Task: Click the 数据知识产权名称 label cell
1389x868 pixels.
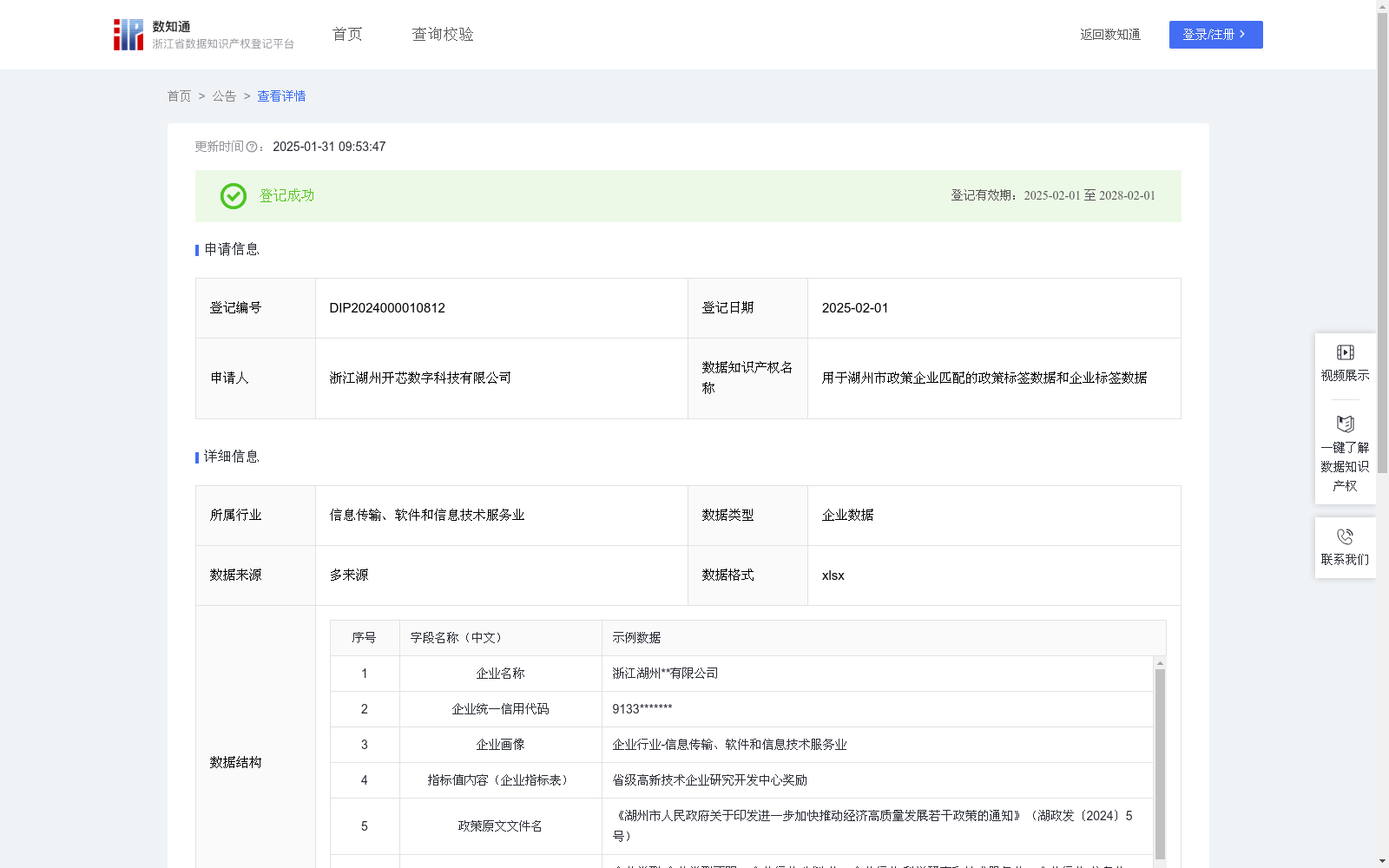Action: pos(747,378)
